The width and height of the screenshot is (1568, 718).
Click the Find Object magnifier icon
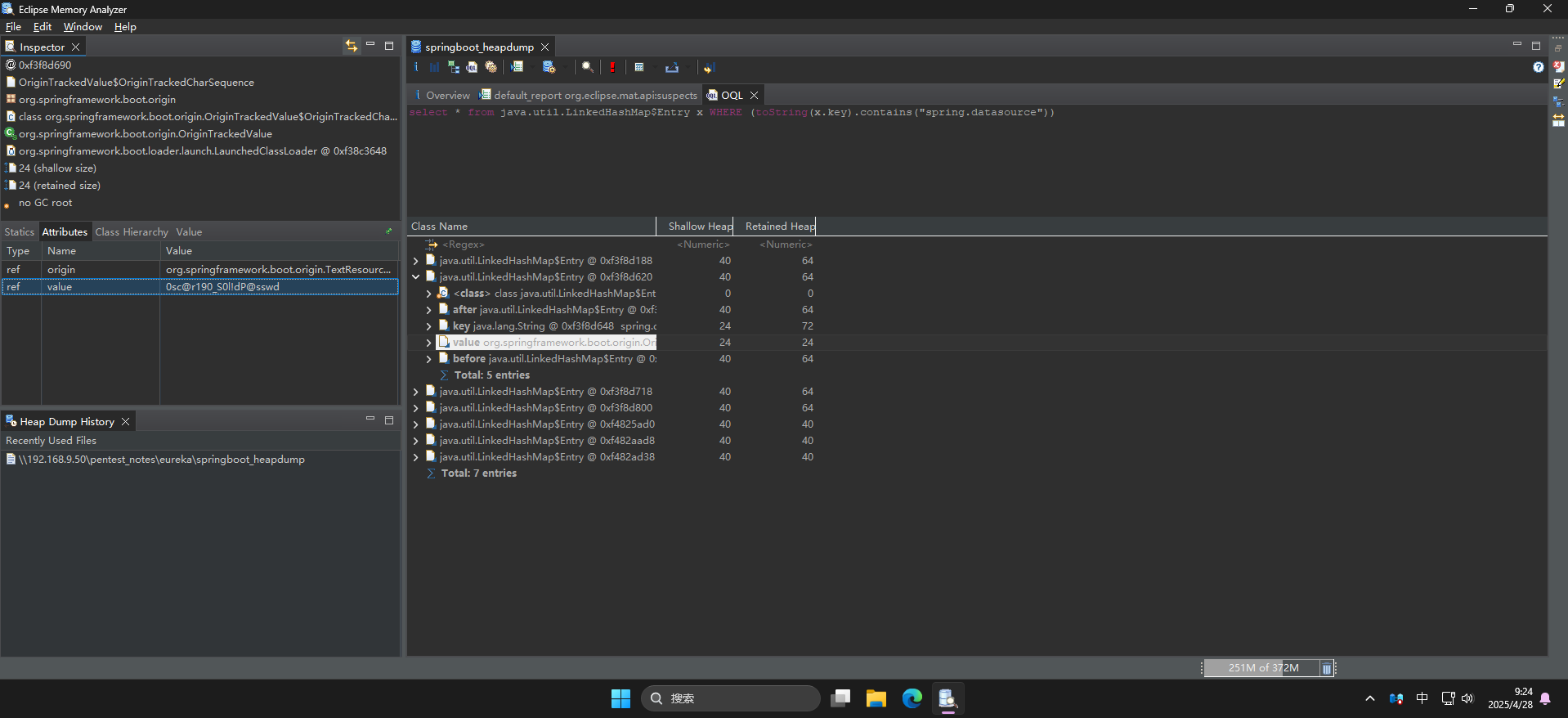coord(587,67)
